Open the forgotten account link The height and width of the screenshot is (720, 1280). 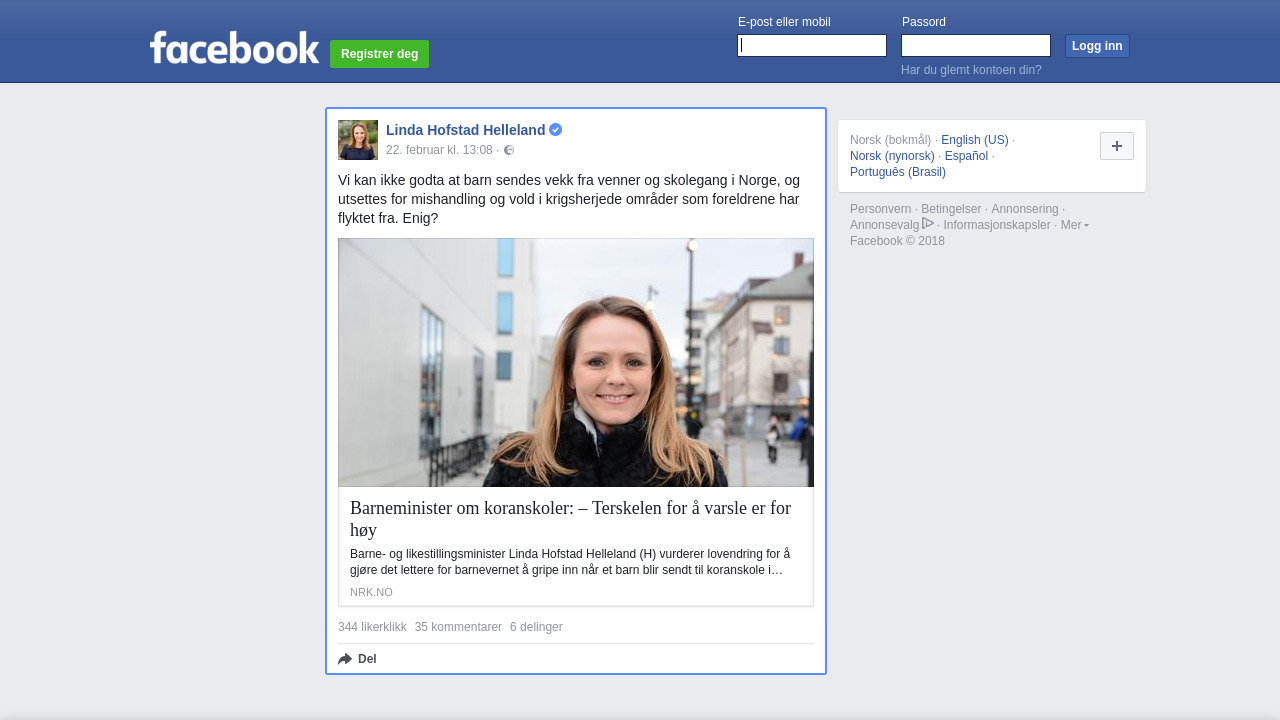pos(970,70)
